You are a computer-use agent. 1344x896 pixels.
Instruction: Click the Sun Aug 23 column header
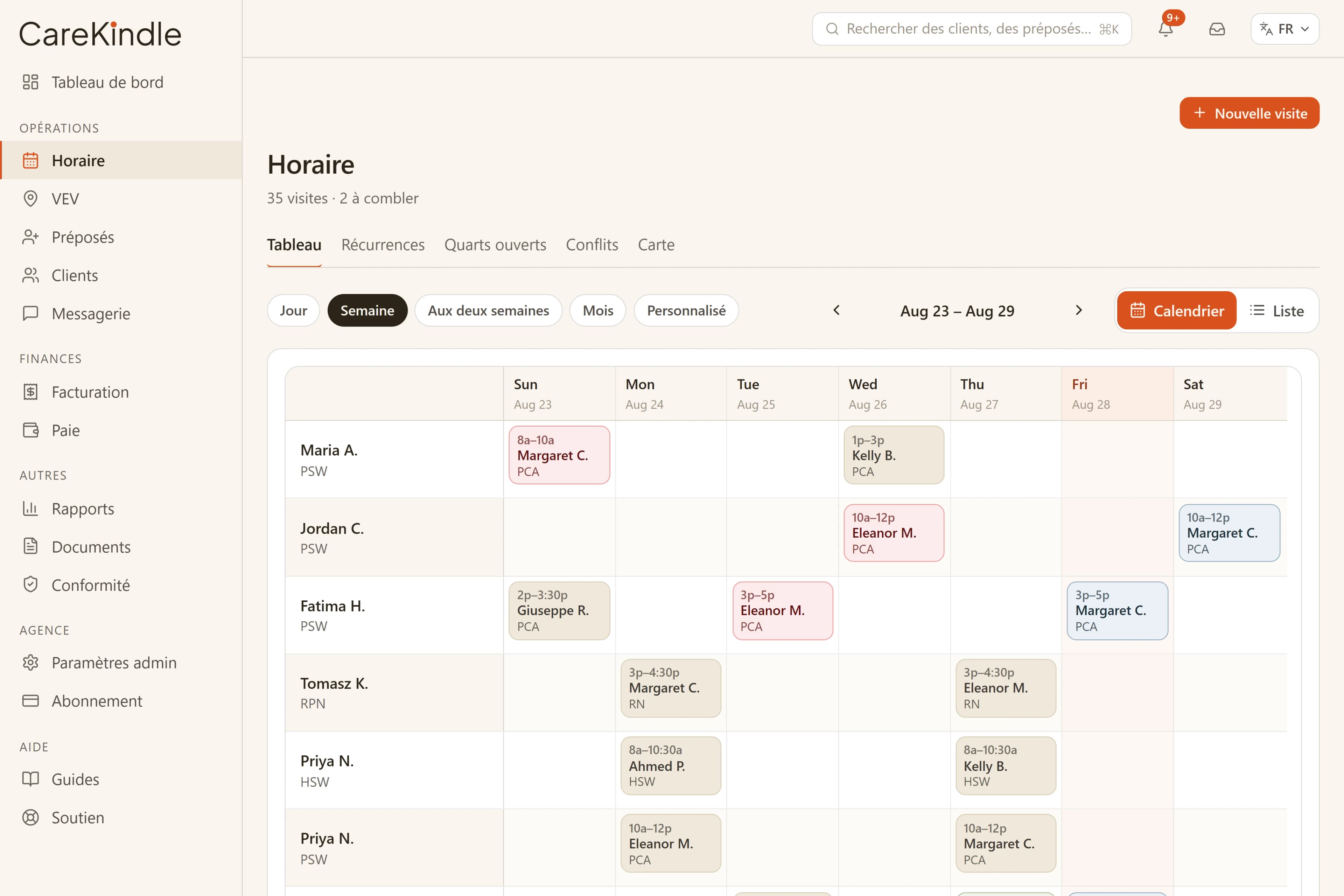pyautogui.click(x=559, y=394)
